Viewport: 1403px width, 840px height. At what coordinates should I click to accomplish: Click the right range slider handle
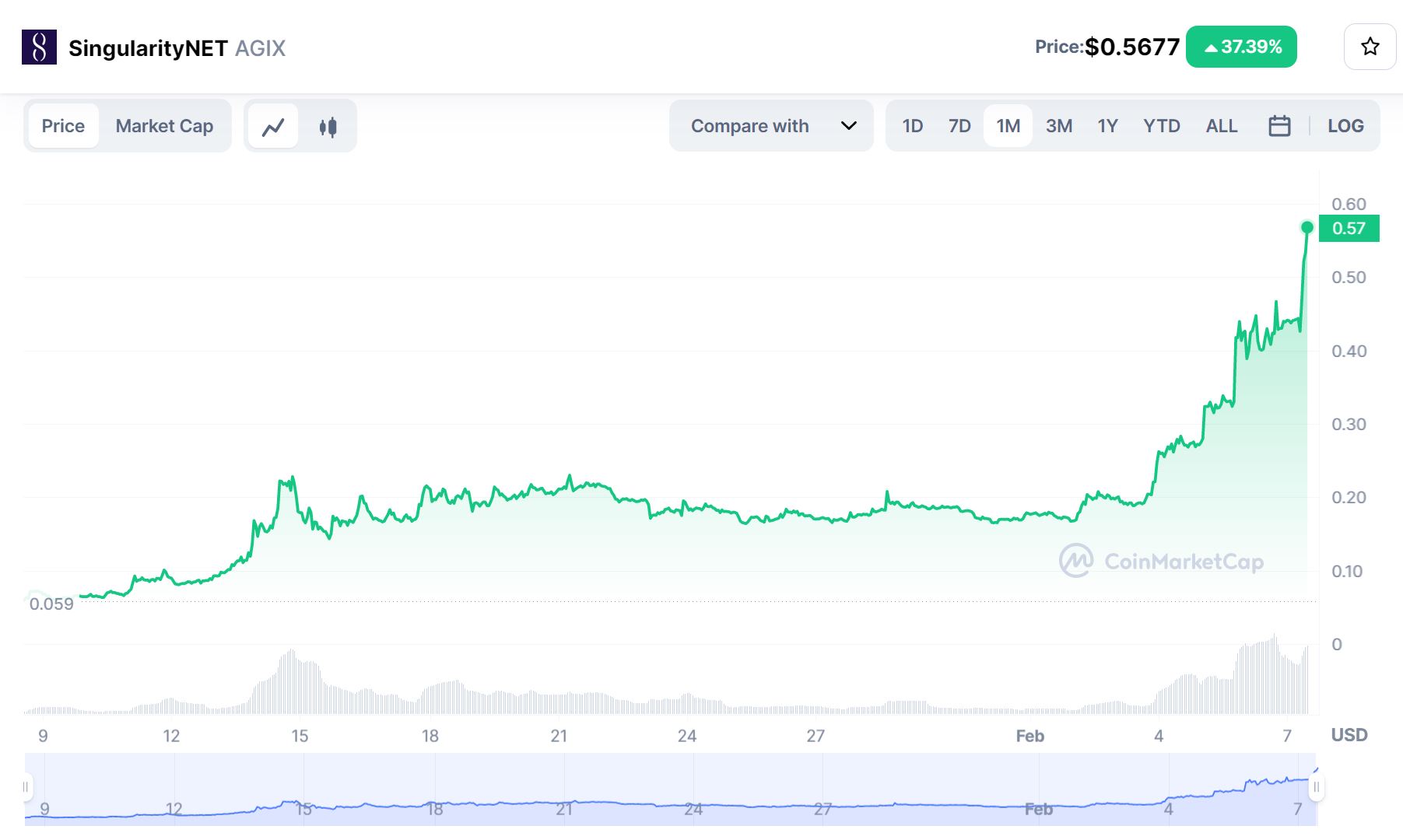(1316, 787)
